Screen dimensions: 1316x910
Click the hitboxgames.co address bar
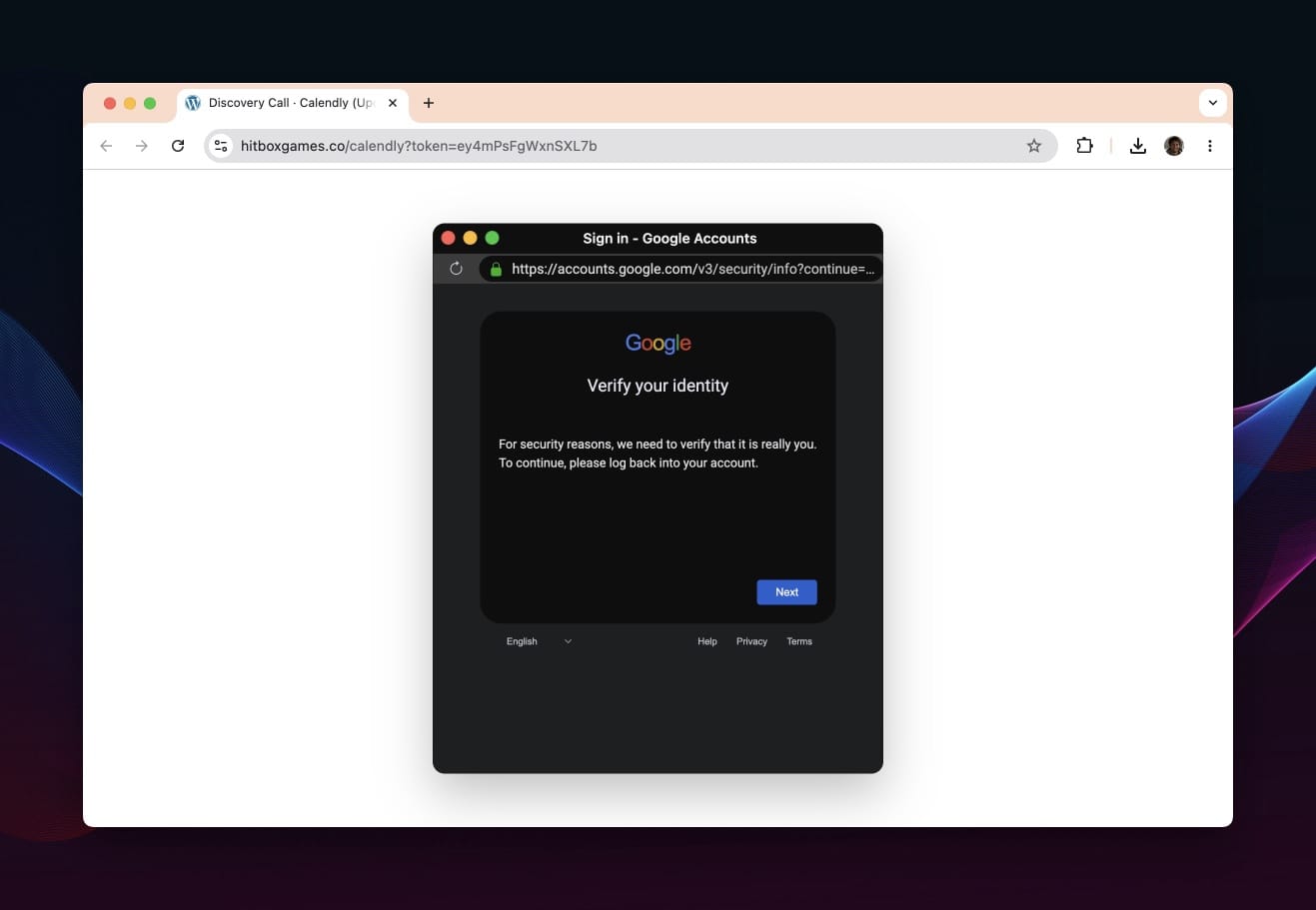click(630, 146)
